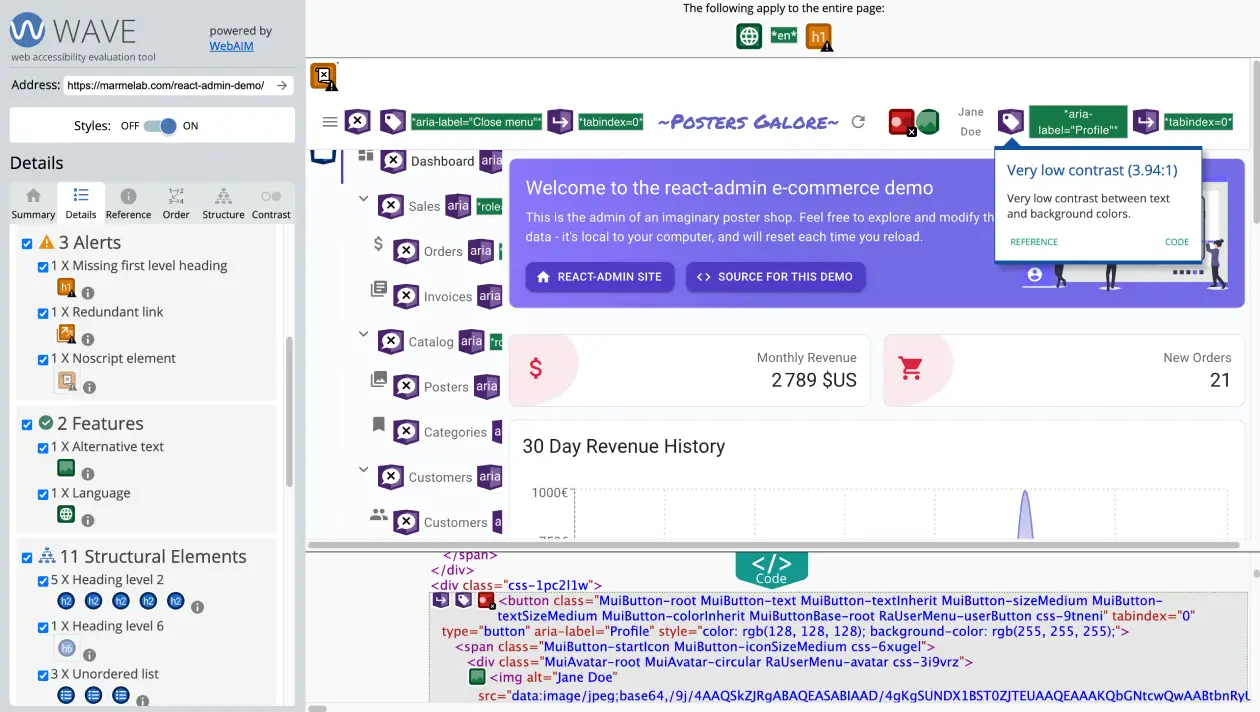The image size is (1260, 712).
Task: Open the Structure tab
Action: click(223, 203)
